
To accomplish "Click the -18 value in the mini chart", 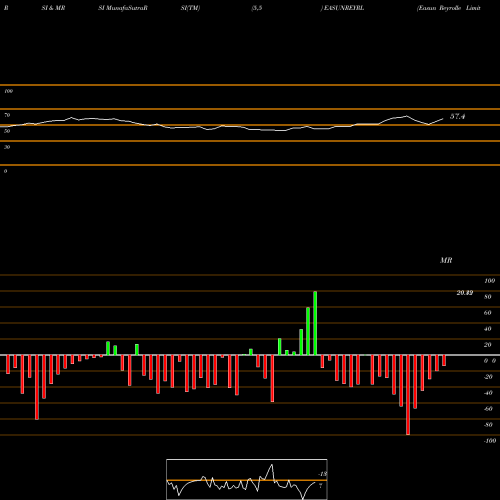I will tap(323, 474).
